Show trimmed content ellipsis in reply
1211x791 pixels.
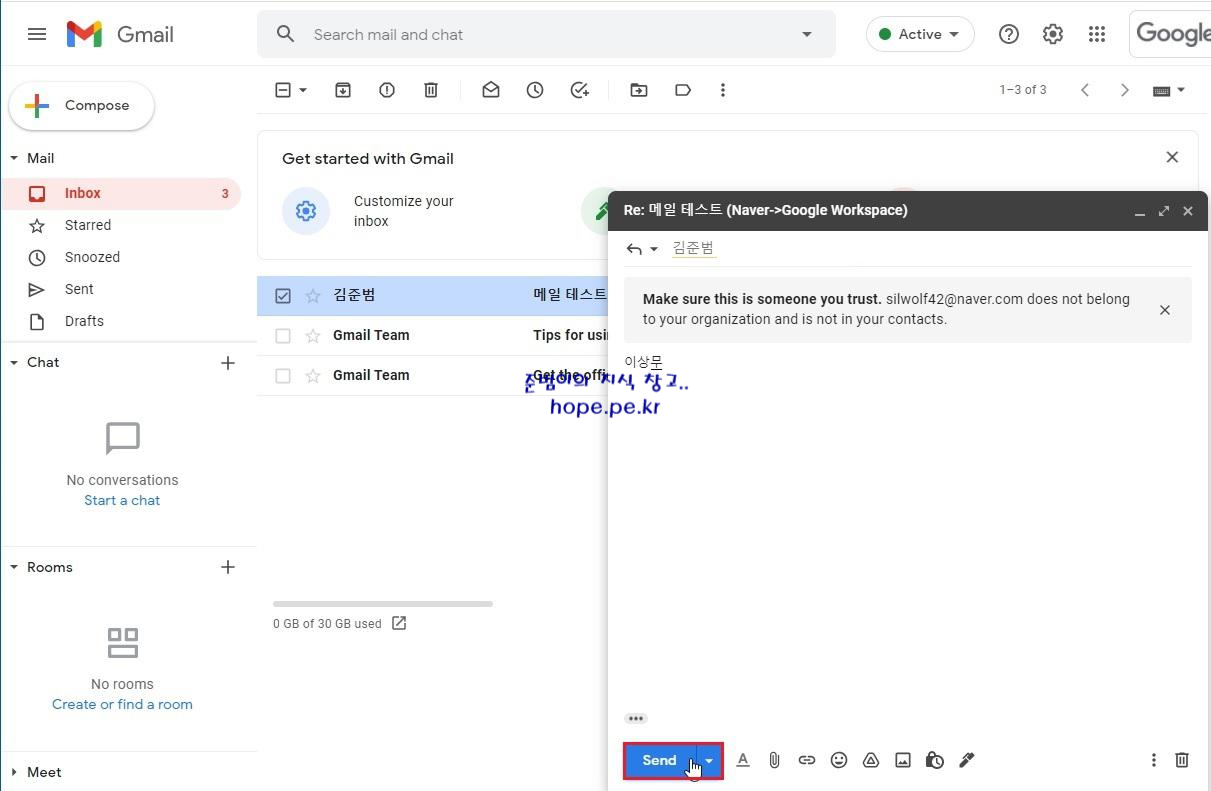636,718
